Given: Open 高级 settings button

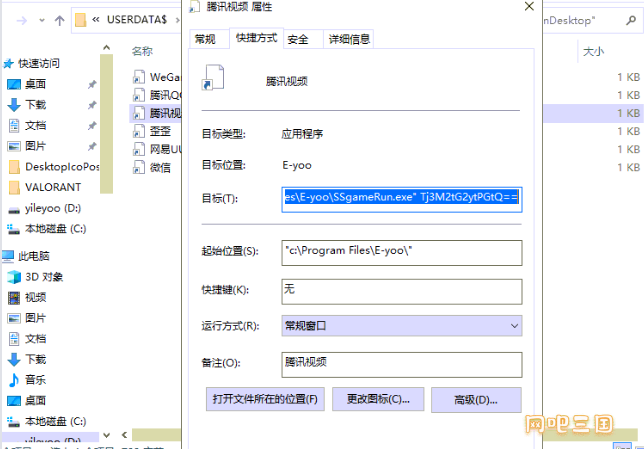Looking at the screenshot, I should pos(475,400).
